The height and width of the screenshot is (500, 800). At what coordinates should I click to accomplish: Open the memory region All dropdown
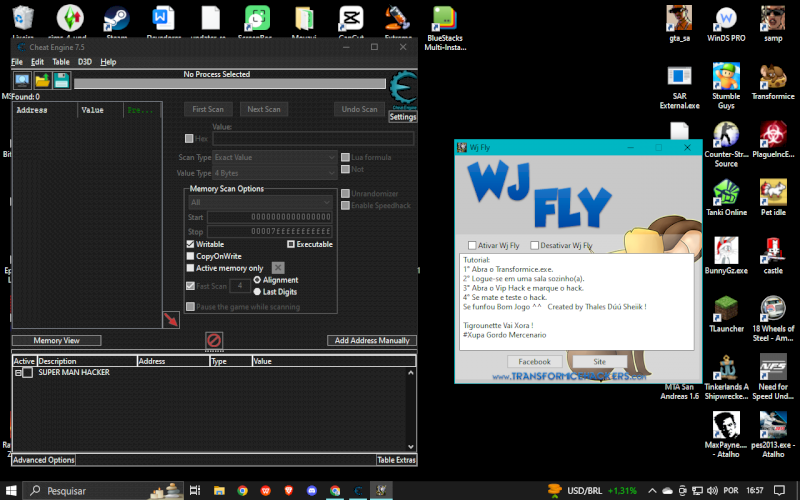tap(260, 203)
